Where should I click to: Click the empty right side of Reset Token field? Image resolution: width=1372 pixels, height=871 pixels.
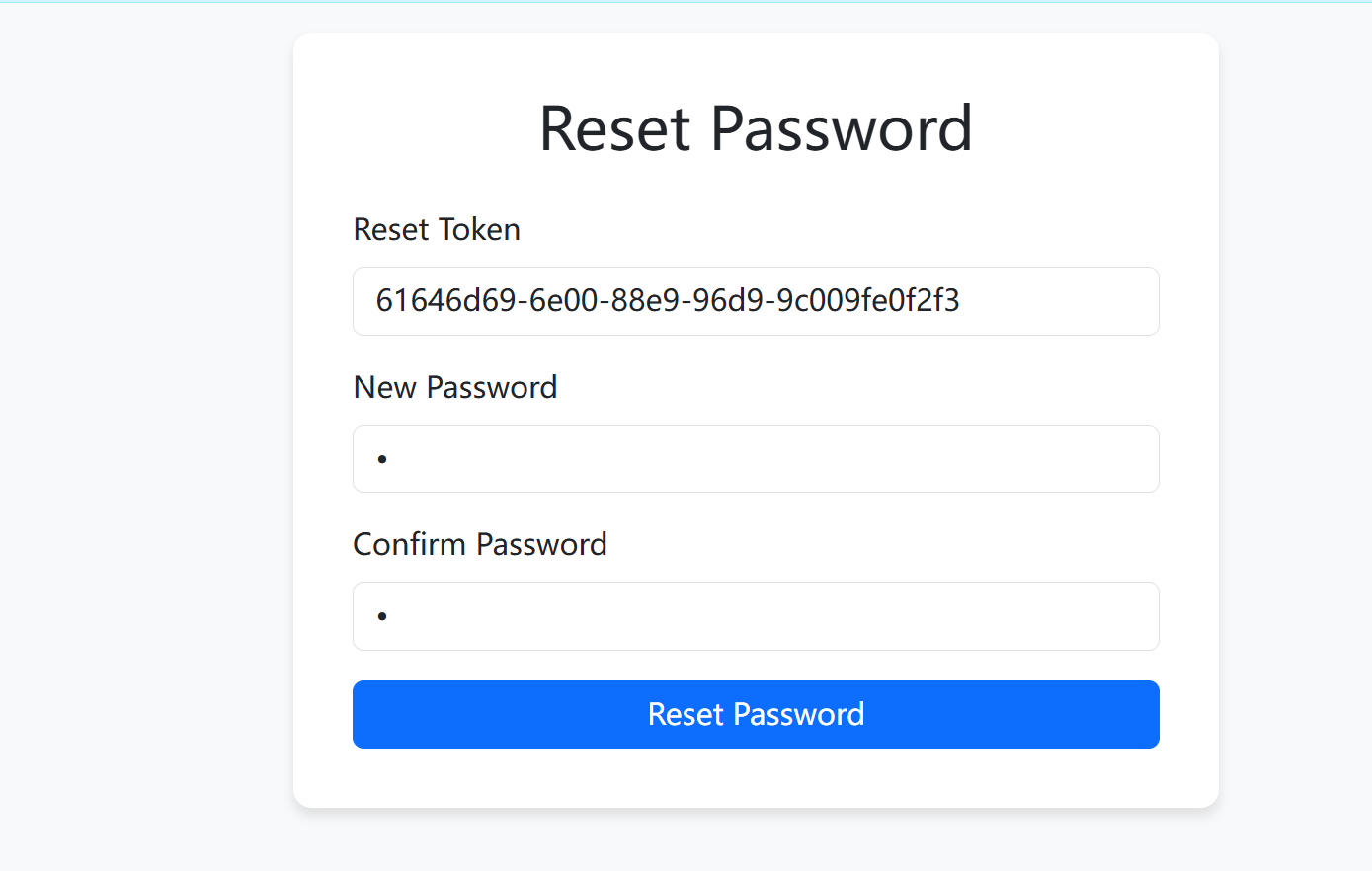click(x=1067, y=301)
